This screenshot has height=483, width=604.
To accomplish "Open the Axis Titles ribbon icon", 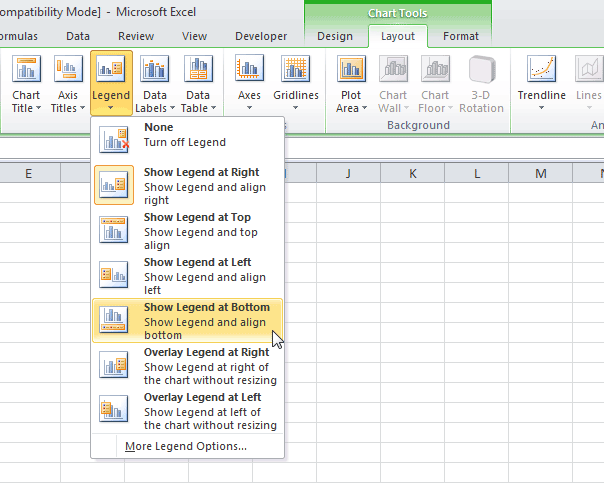I will pyautogui.click(x=68, y=69).
